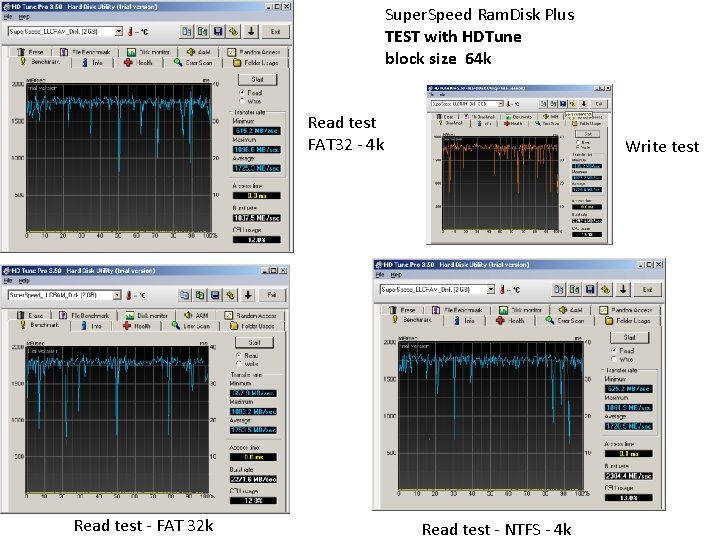Open Random Access tab in NTFS-4k window
The image size is (720, 540).
coord(627,310)
